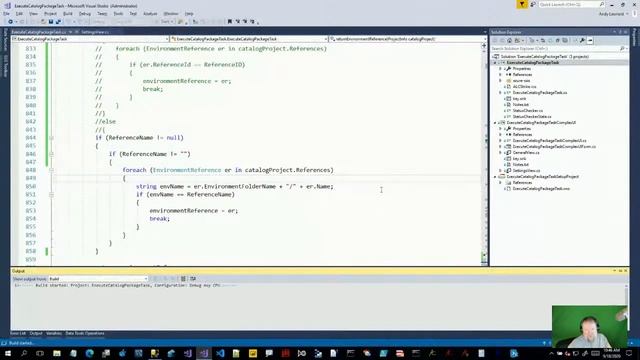Select ExecuteCatalogPackageTask.cs in Solution Explorer
This screenshot has width=640, height=360.
coord(540,93)
